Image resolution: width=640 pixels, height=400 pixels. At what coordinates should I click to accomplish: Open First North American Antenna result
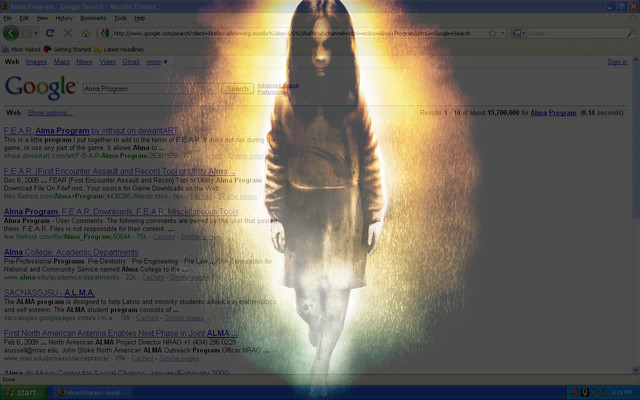[120, 333]
